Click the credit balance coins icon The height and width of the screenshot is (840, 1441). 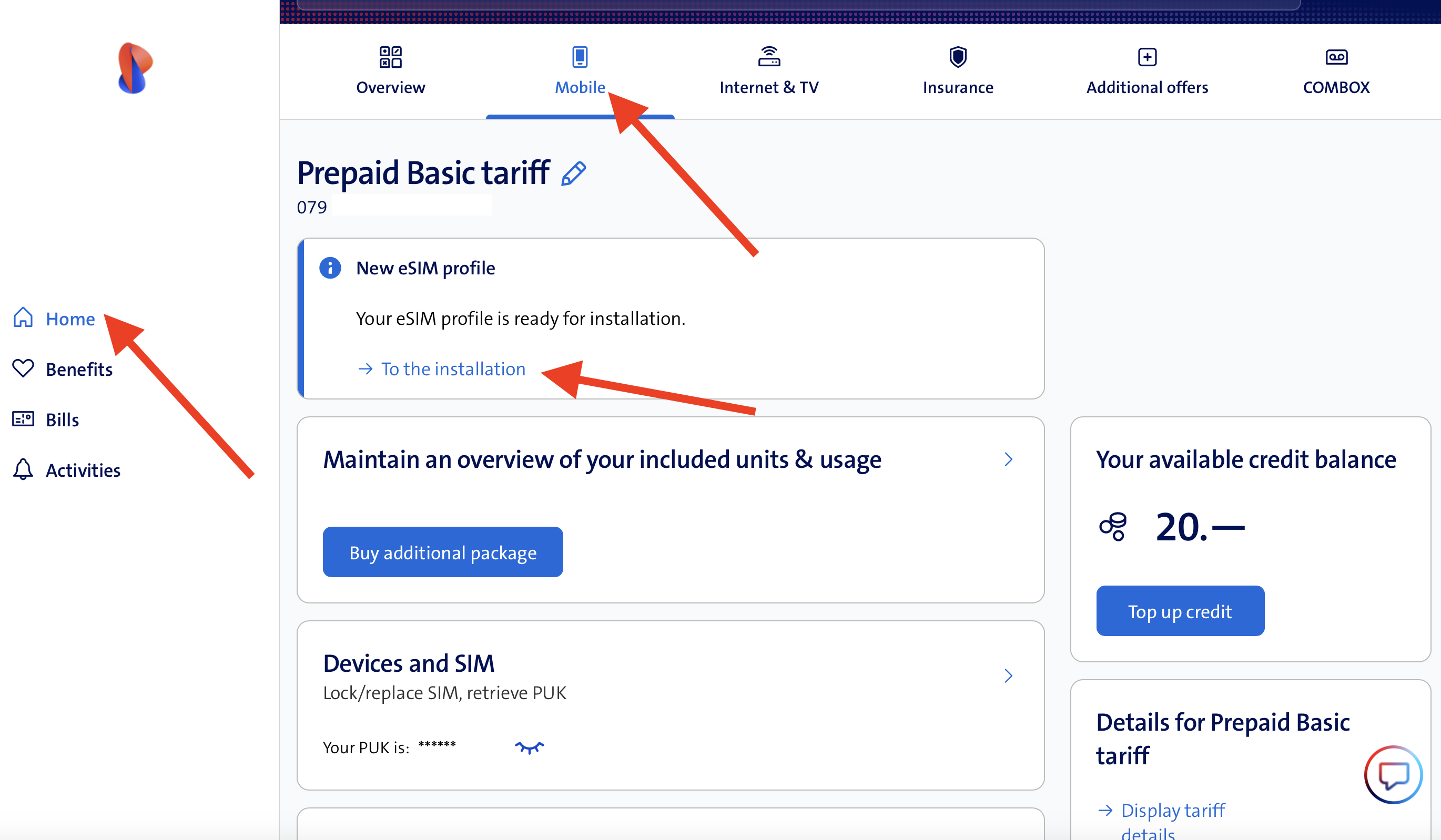(x=1113, y=526)
